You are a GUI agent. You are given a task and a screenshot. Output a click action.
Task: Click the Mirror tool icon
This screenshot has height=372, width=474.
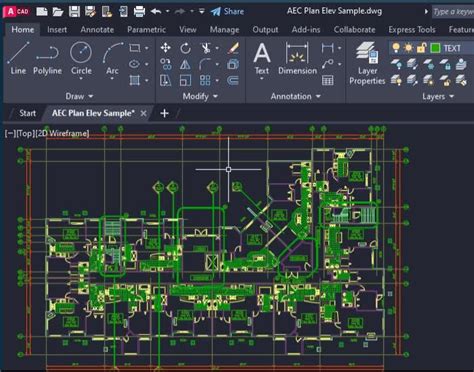(185, 64)
